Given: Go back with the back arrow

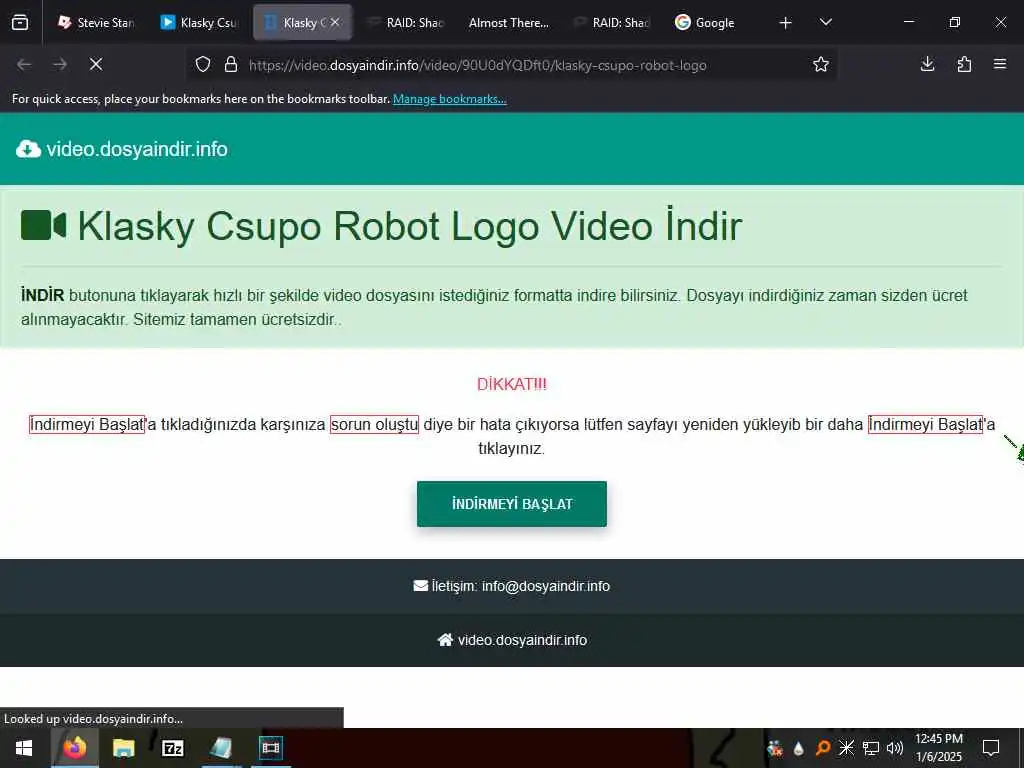Looking at the screenshot, I should 24,64.
